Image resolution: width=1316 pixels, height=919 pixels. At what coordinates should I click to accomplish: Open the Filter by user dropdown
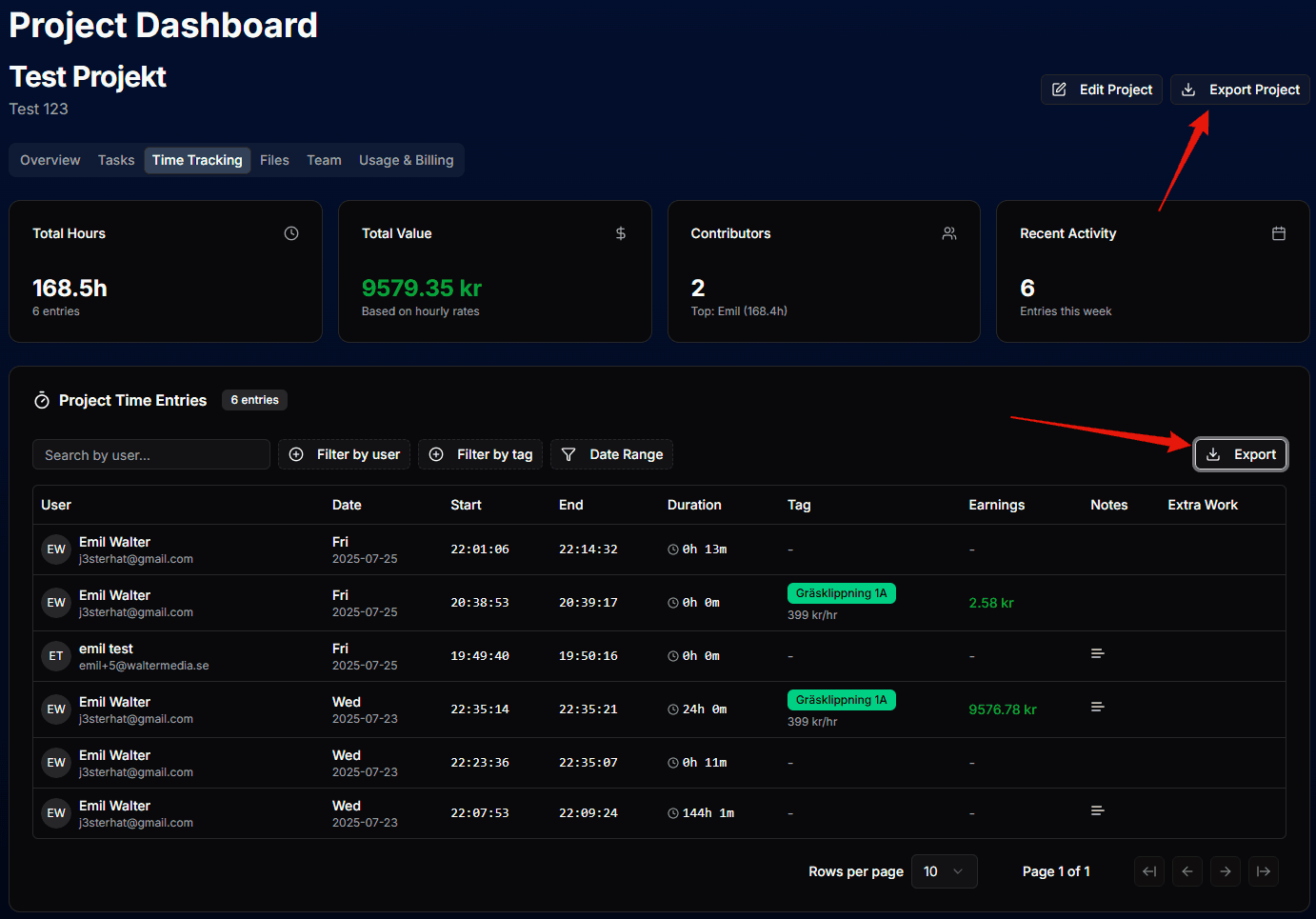tap(344, 454)
